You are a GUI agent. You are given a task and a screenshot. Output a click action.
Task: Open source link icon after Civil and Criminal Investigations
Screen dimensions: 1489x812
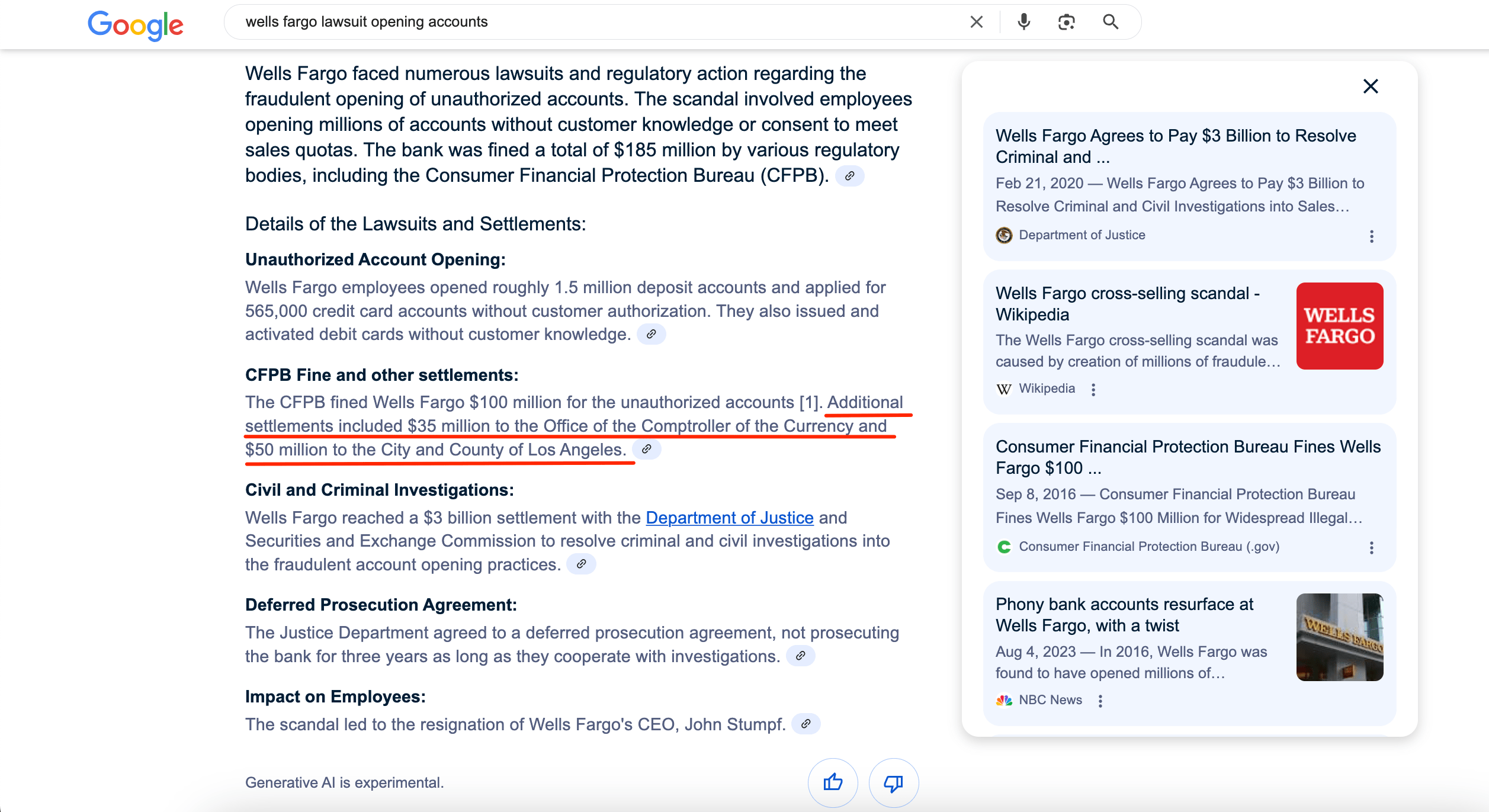pos(581,564)
